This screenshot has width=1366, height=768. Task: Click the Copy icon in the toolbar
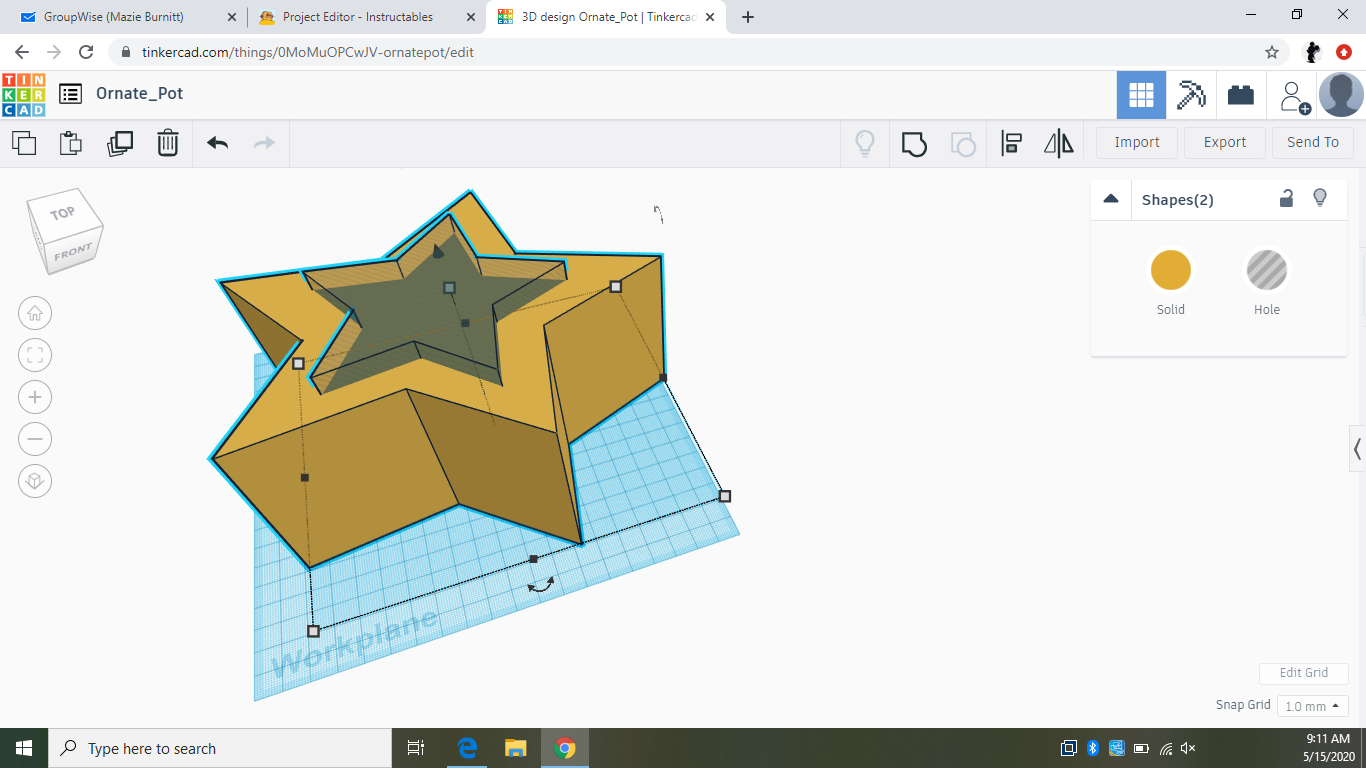[x=24, y=143]
